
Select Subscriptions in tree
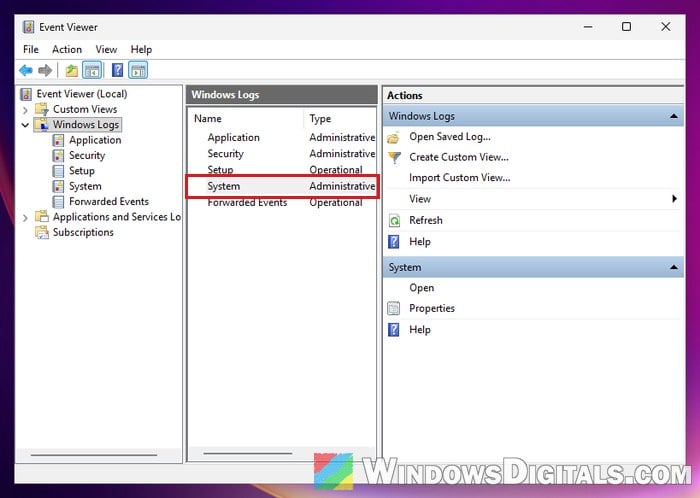(x=83, y=232)
